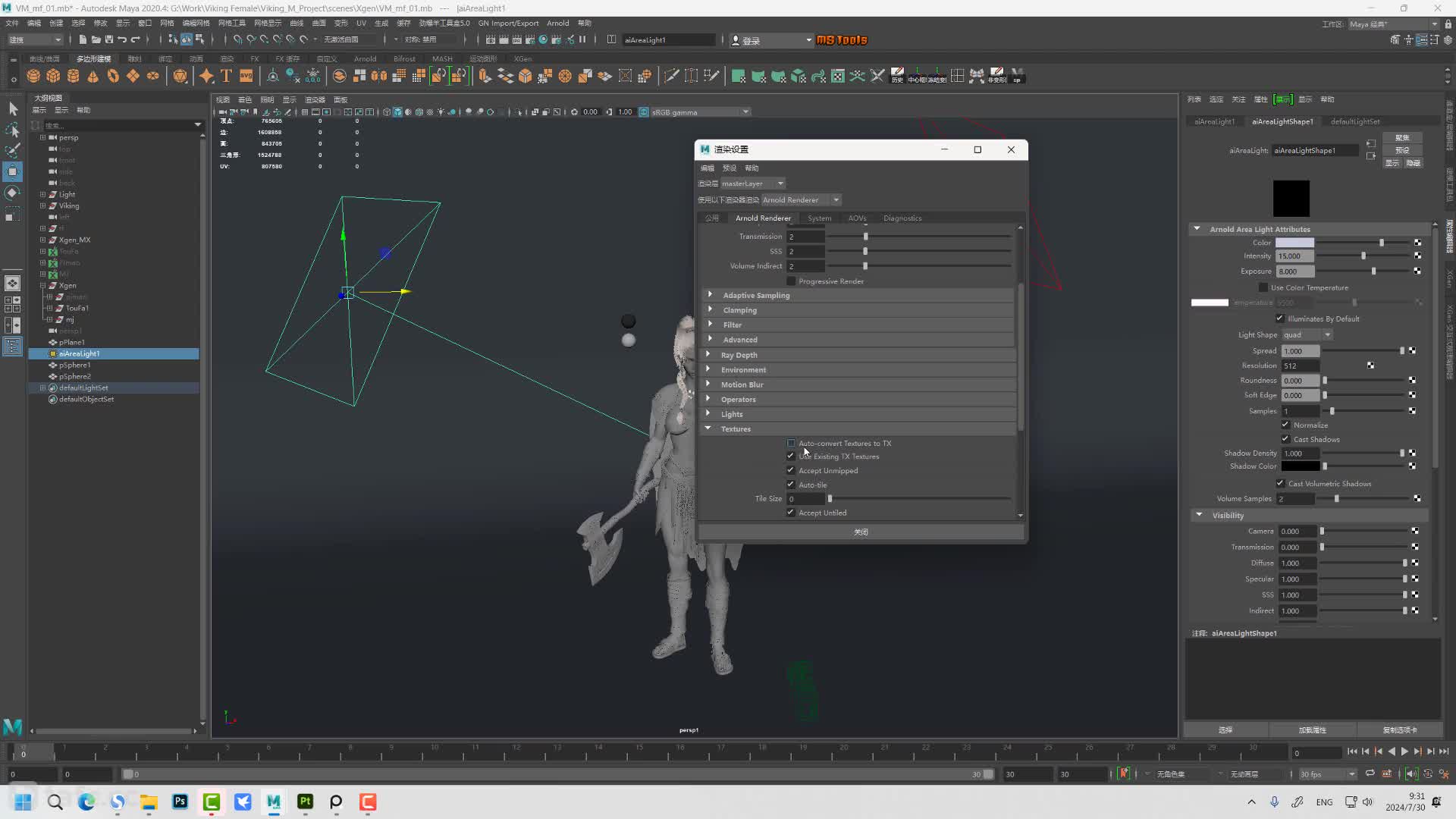Image resolution: width=1456 pixels, height=819 pixels.
Task: Create a polygon torus from the shelf
Action: 113,76
